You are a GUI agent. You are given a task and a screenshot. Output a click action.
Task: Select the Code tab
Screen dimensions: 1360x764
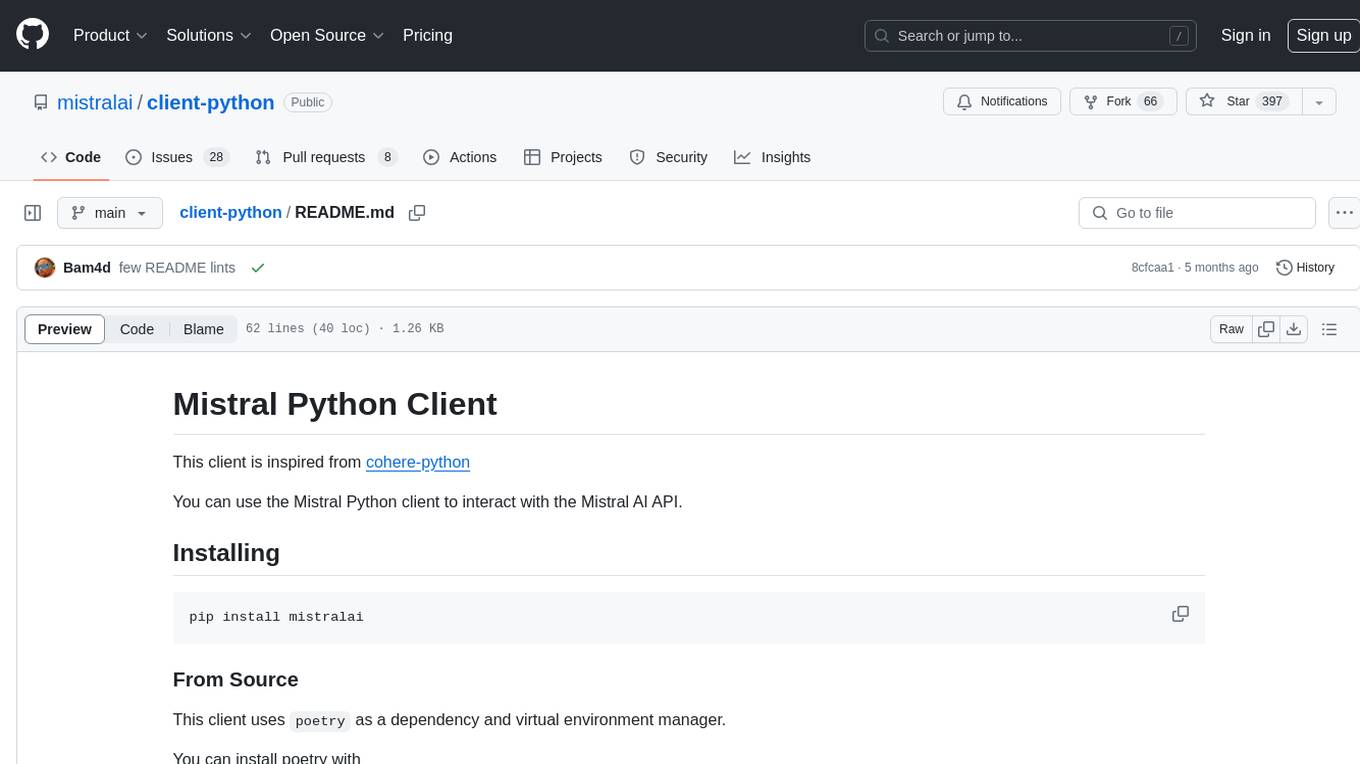tap(70, 157)
